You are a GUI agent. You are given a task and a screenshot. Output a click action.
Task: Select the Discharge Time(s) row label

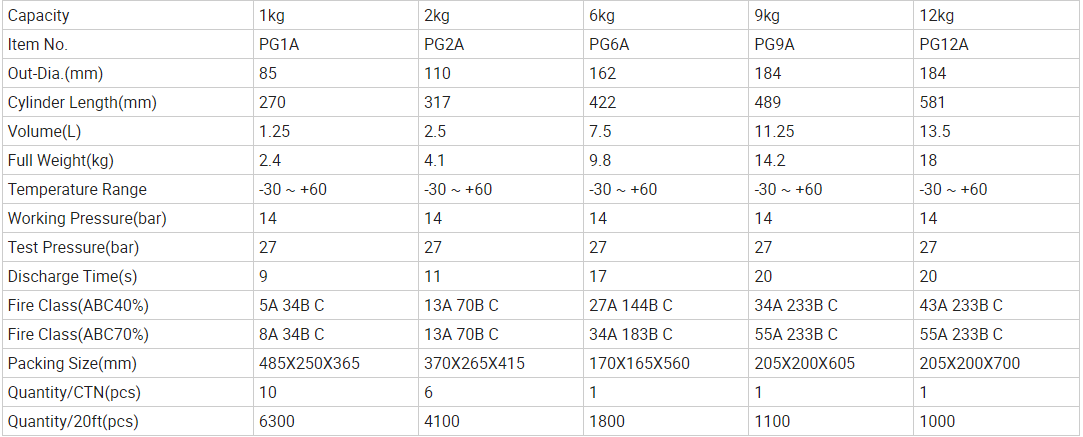click(72, 277)
